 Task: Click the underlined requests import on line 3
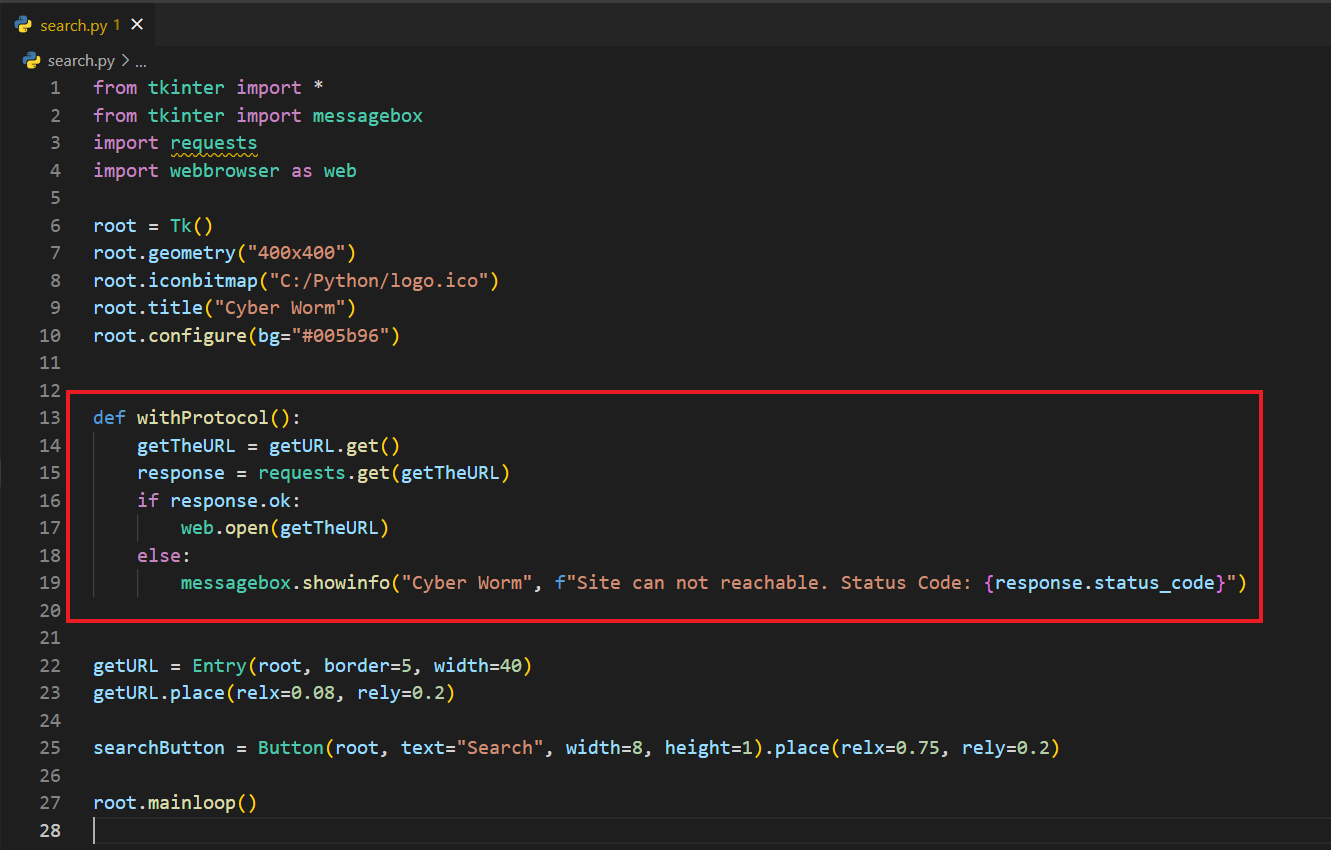[213, 143]
